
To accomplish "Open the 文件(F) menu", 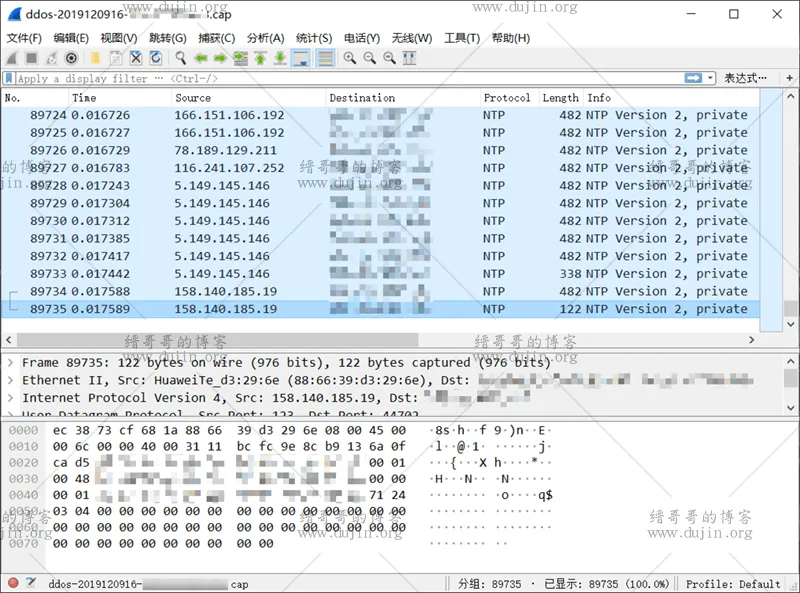I will coord(23,38).
